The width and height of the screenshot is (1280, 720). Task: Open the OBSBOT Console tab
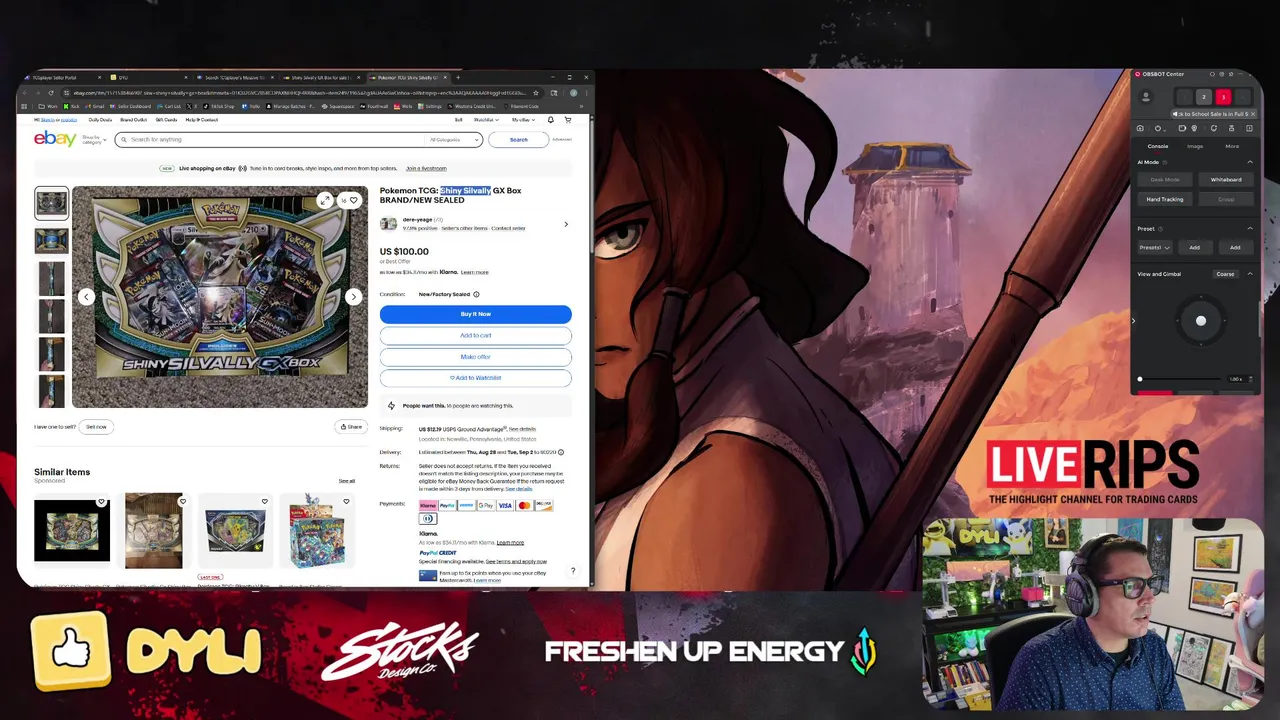pos(1157,146)
